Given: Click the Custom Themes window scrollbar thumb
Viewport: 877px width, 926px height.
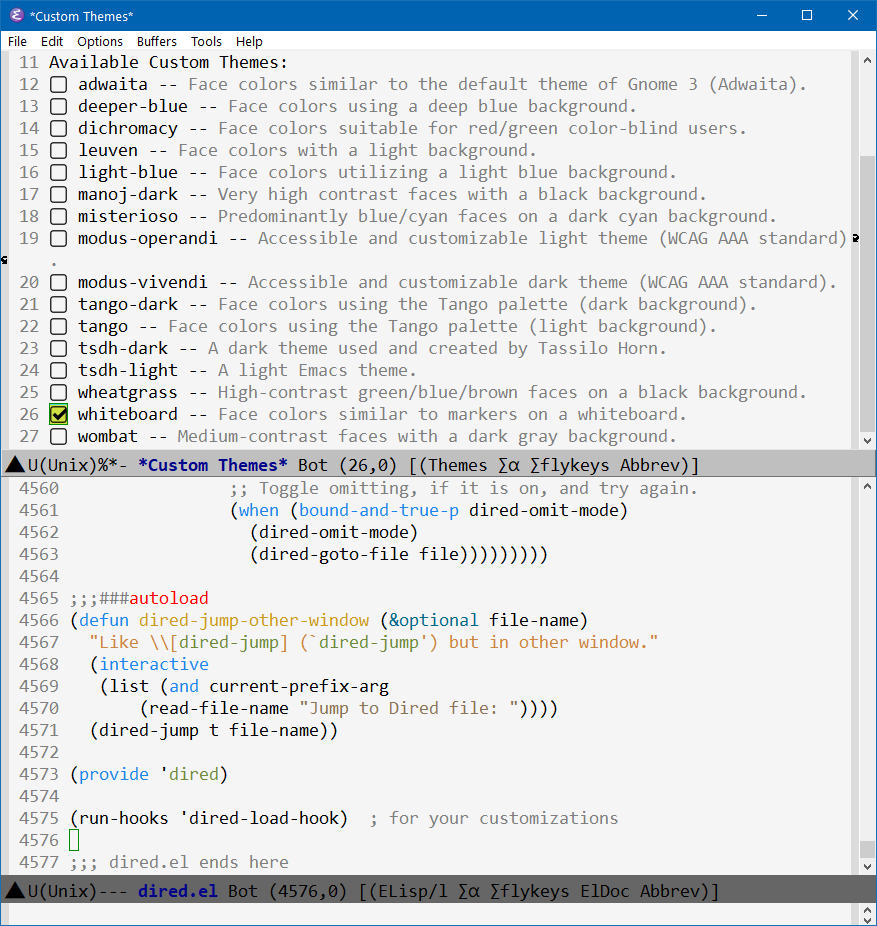Looking at the screenshot, I should tap(867, 294).
